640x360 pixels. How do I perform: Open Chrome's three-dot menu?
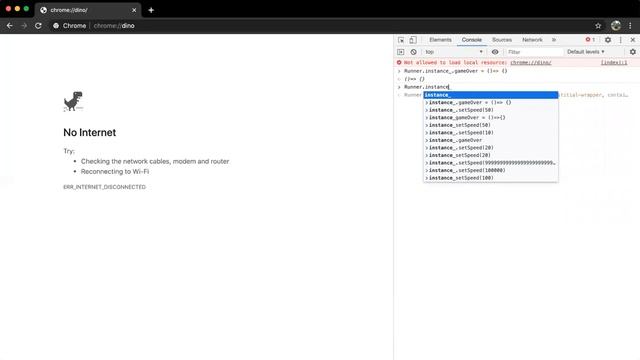pyautogui.click(x=630, y=26)
